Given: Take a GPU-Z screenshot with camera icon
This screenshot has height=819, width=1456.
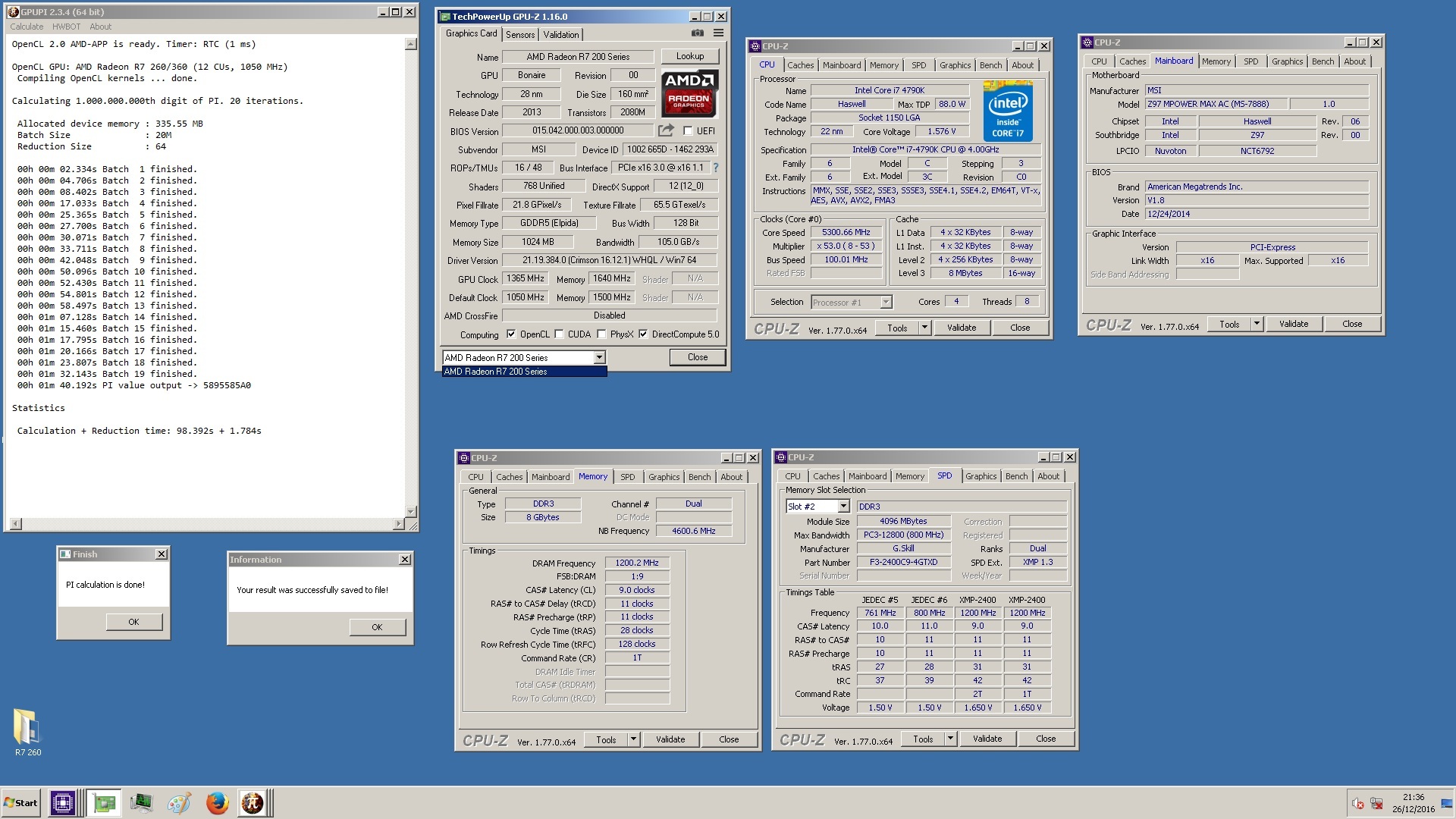Looking at the screenshot, I should pos(698,33).
